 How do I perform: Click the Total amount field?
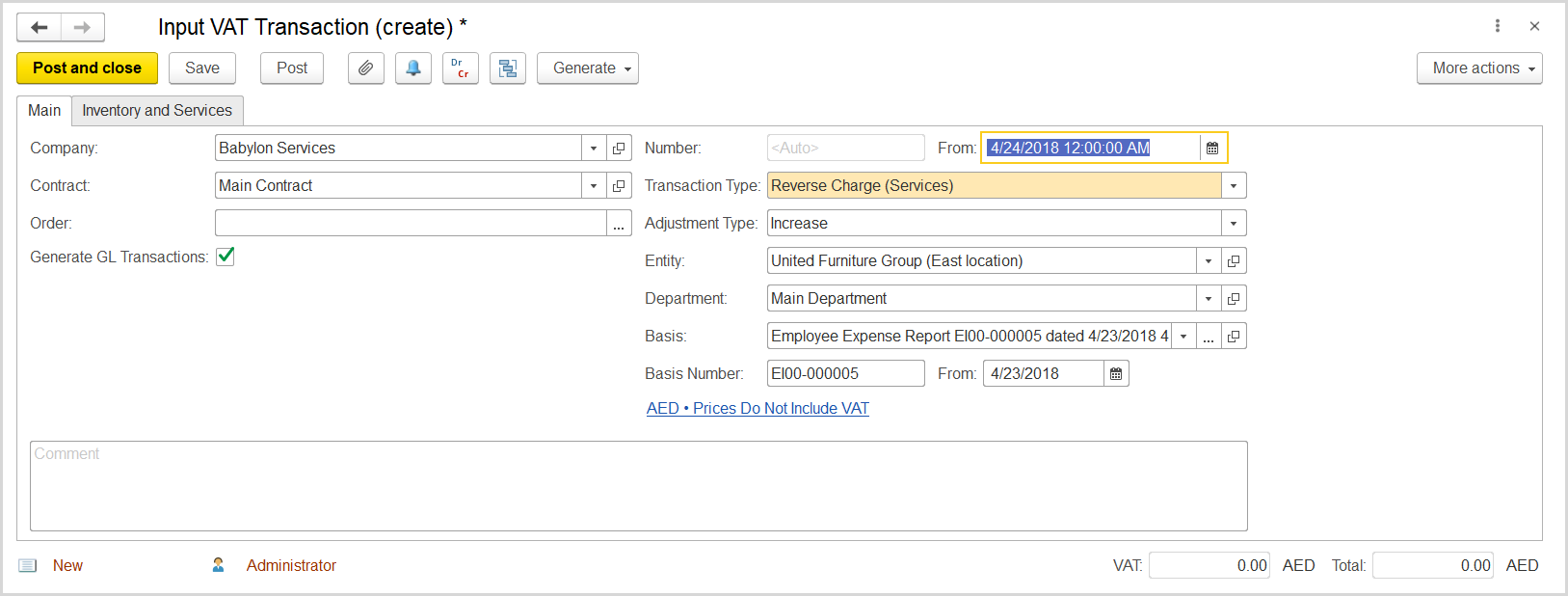1433,565
